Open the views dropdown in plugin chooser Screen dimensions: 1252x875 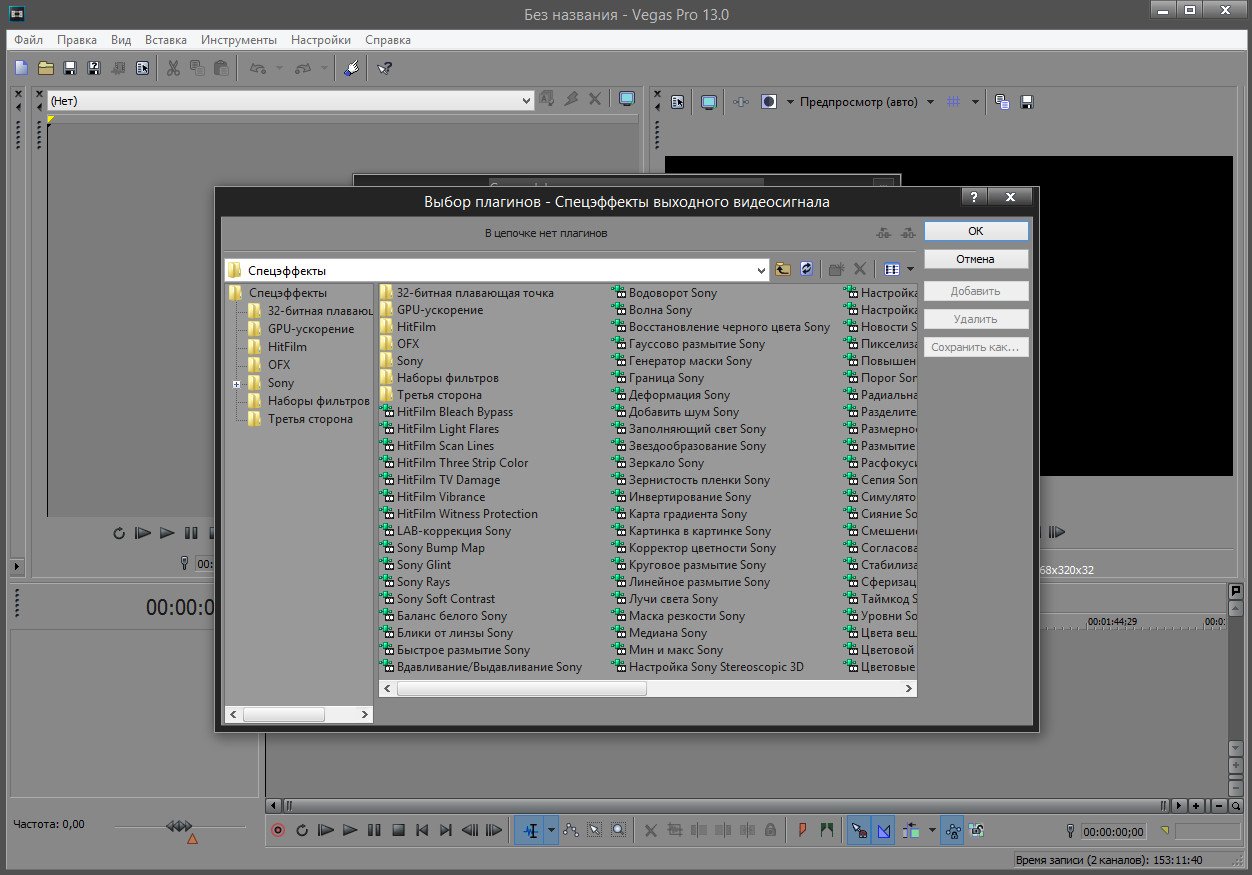tap(910, 270)
